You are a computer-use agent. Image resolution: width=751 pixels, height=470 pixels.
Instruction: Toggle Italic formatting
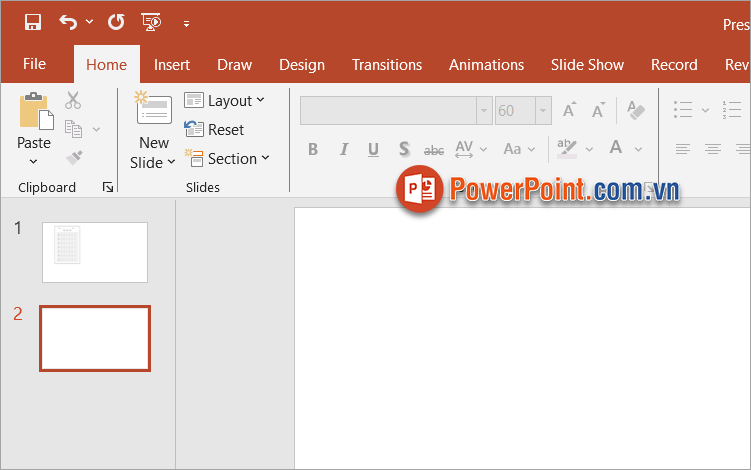click(x=344, y=149)
